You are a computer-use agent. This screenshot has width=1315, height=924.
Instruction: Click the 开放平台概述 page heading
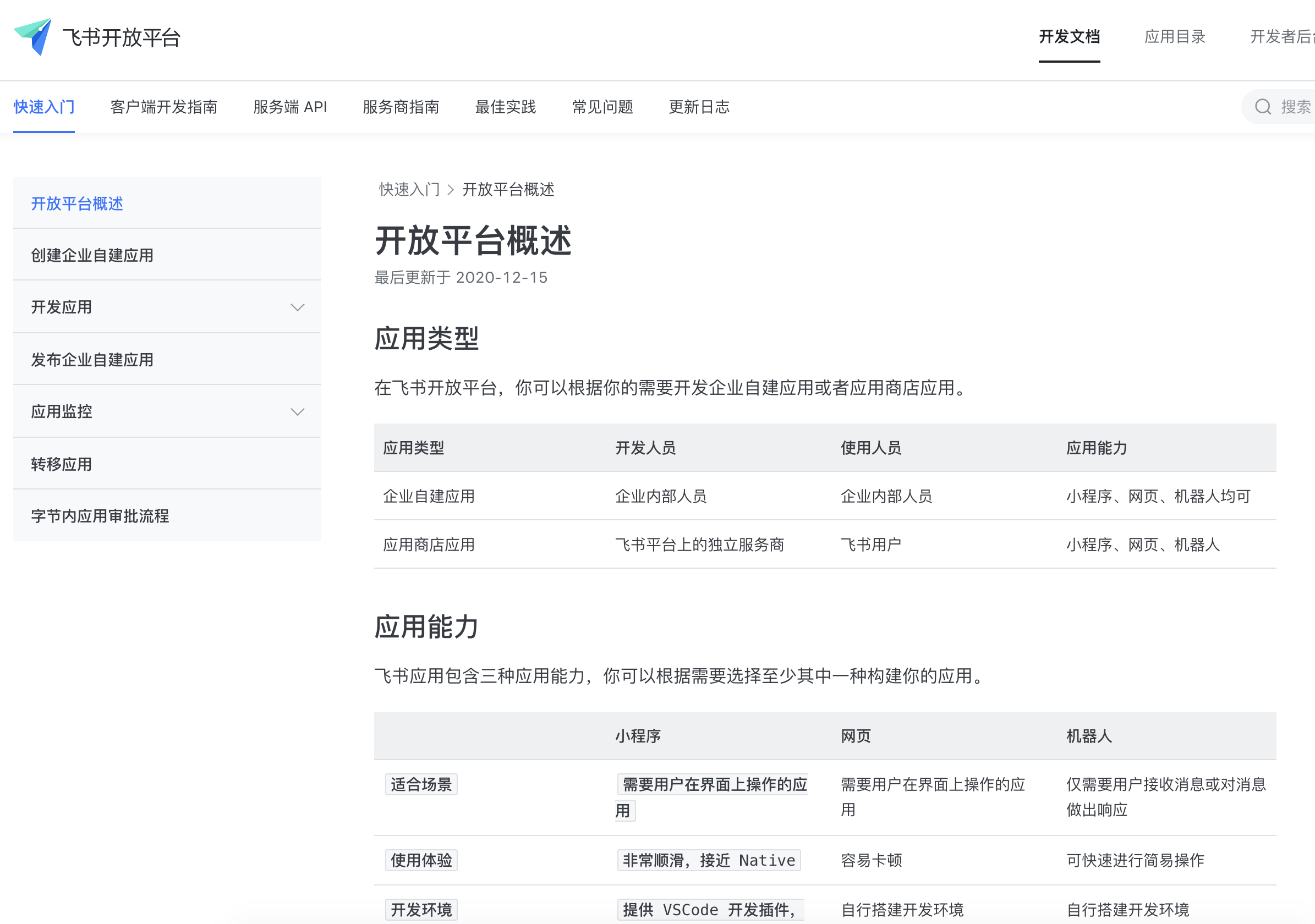coord(473,240)
